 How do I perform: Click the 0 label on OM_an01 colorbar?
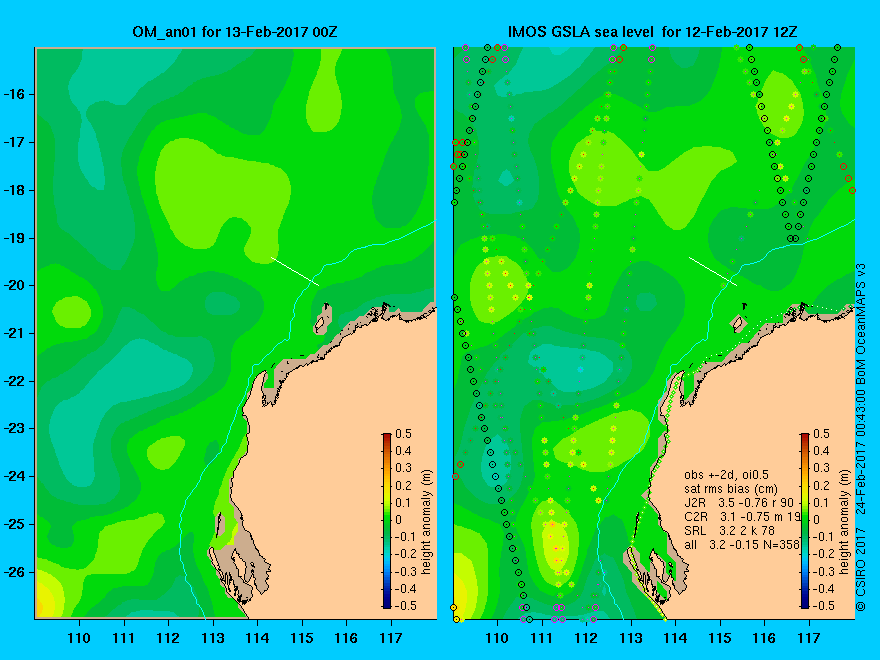(x=398, y=520)
